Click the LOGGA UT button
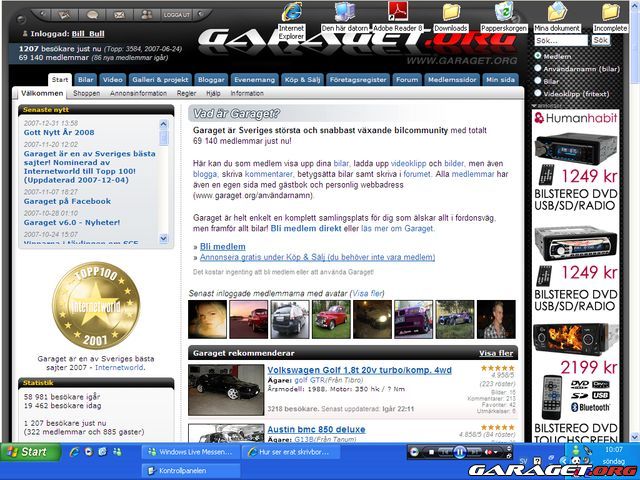Viewport: 640px width, 480px height. pyautogui.click(x=176, y=15)
